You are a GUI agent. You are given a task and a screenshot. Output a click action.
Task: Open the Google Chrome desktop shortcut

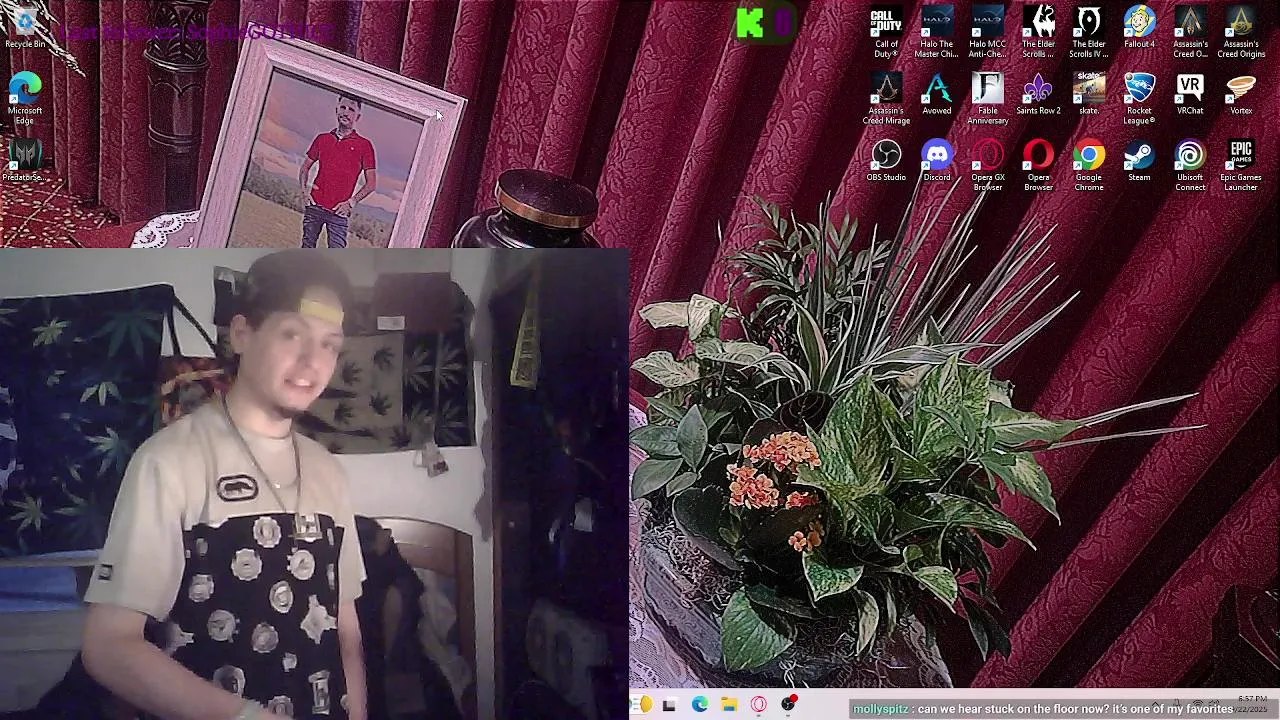[1089, 166]
